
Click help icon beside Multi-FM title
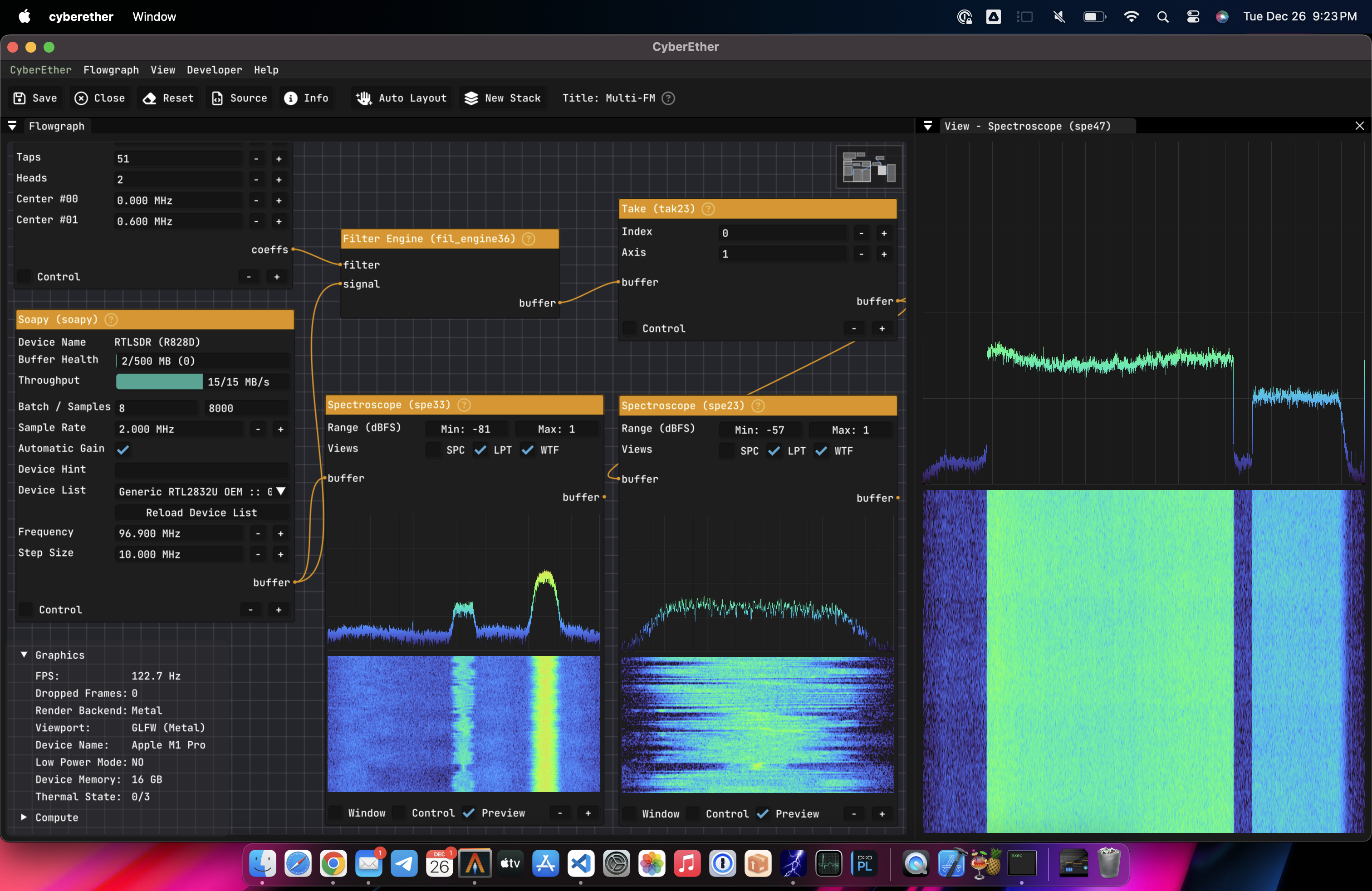(668, 98)
